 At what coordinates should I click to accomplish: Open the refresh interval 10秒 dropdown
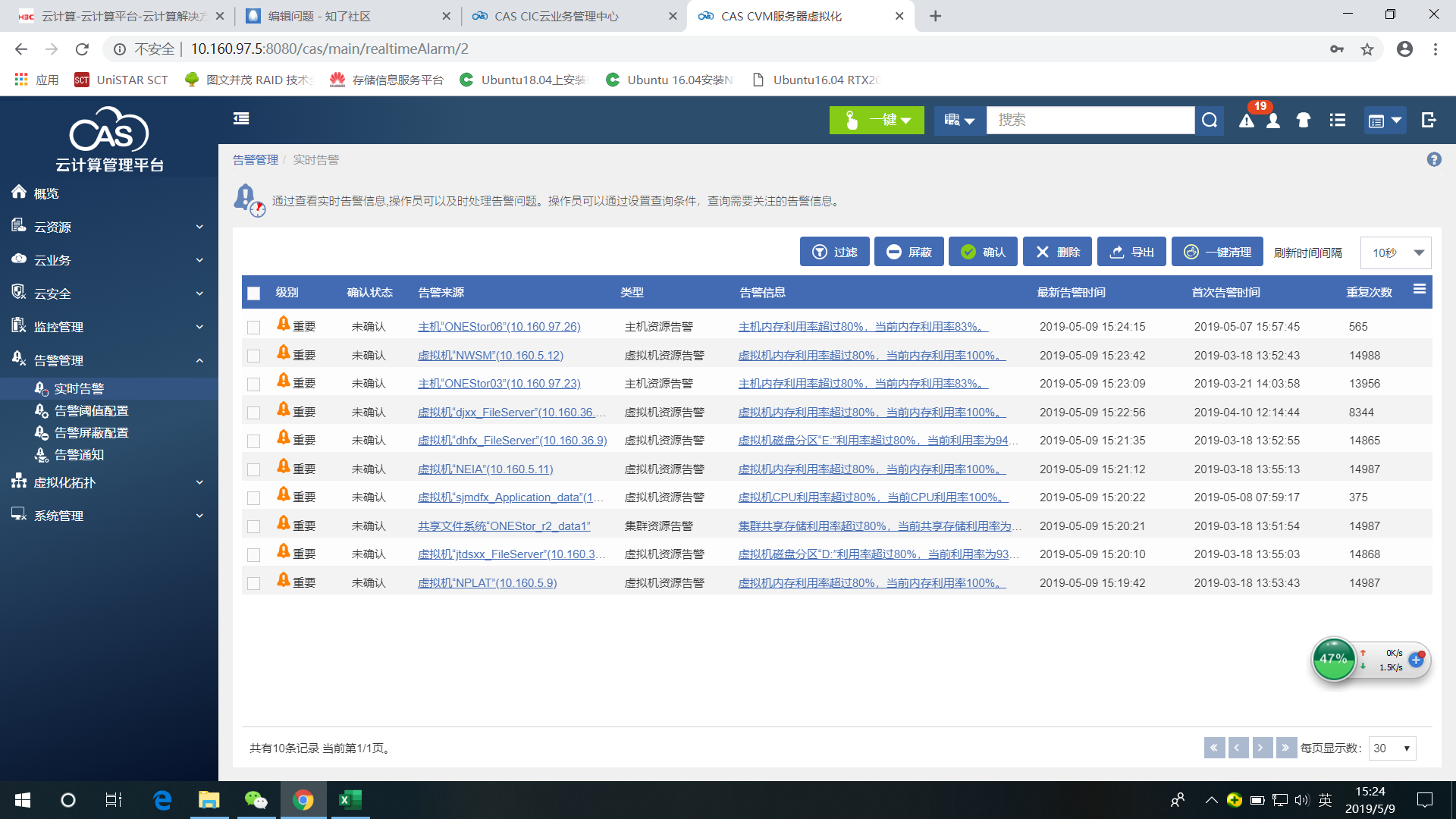[x=1396, y=253]
